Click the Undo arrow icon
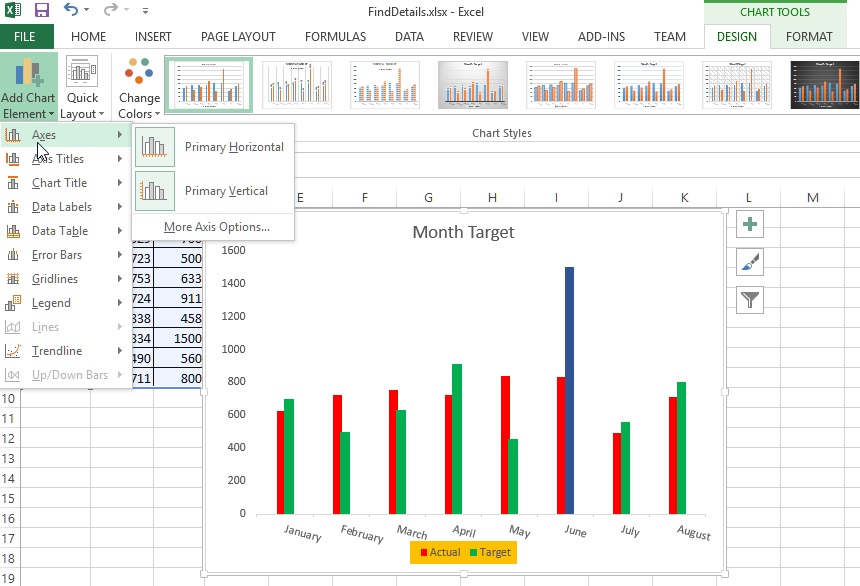860x586 pixels. (71, 10)
